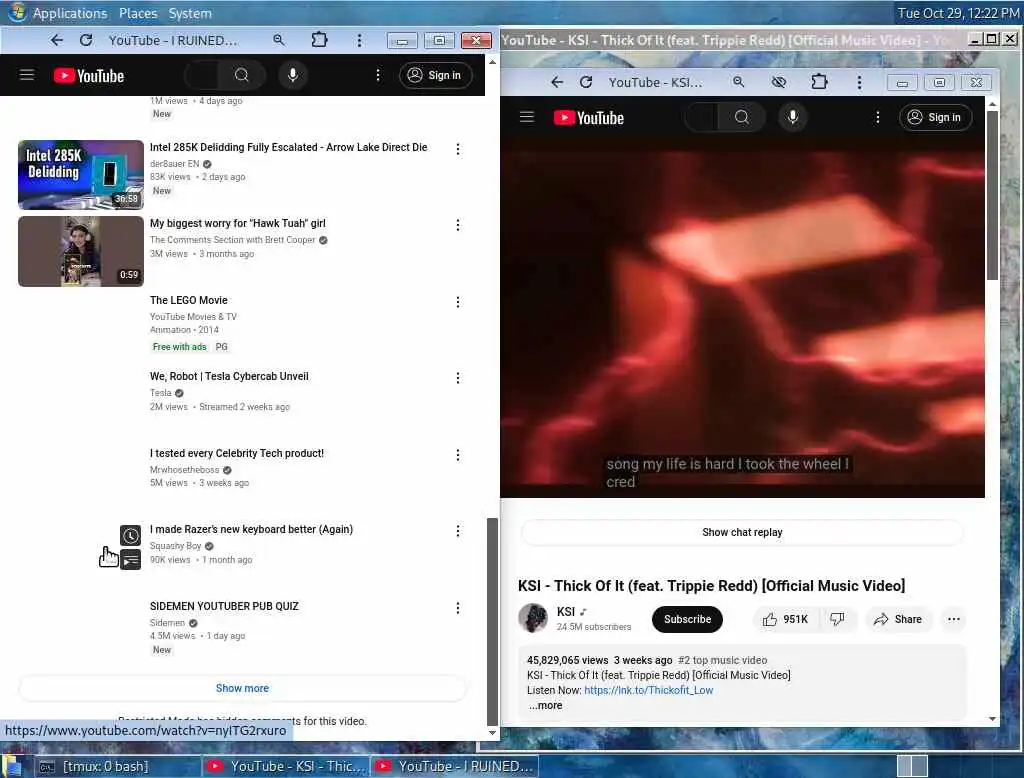Open options for SIDEMEN YOUTUBER PUB QUIZ
The image size is (1024, 778).
(458, 608)
